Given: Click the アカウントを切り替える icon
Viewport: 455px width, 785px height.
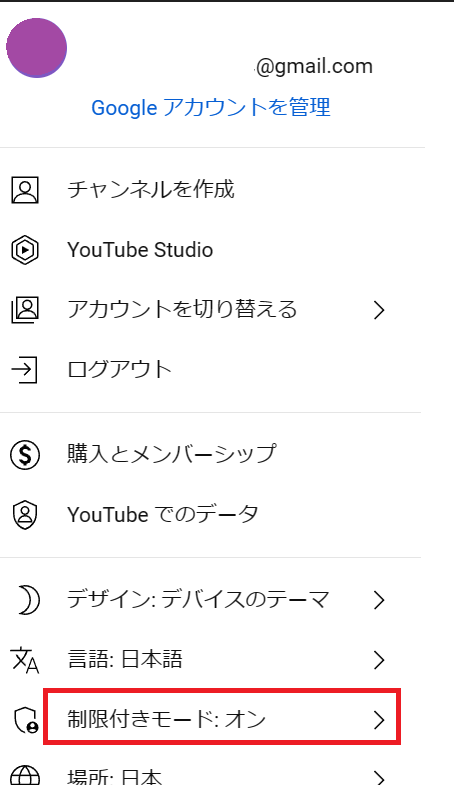Looking at the screenshot, I should [x=25, y=310].
